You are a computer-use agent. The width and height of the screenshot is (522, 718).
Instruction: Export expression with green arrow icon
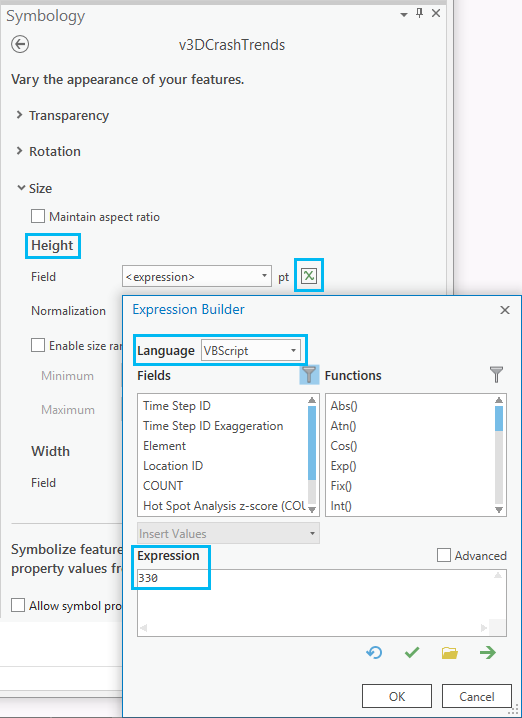pyautogui.click(x=488, y=653)
